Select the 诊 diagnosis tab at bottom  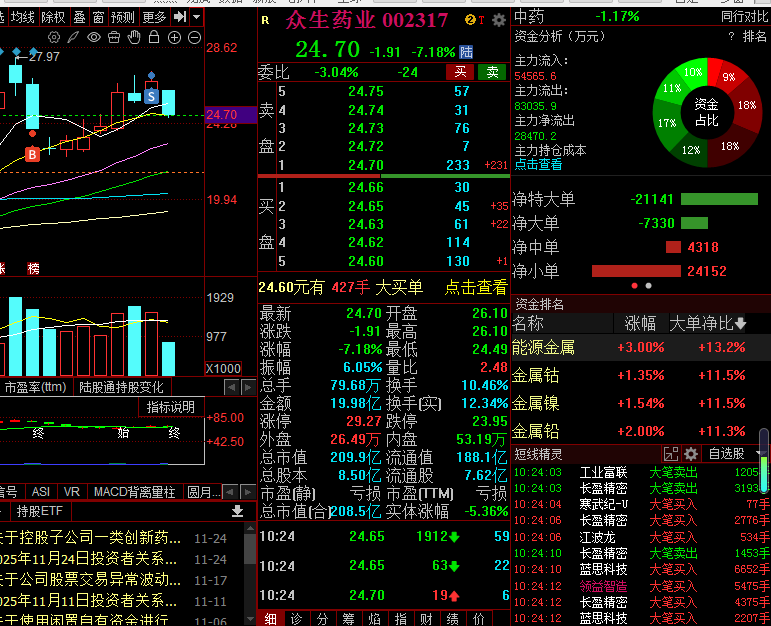click(297, 619)
